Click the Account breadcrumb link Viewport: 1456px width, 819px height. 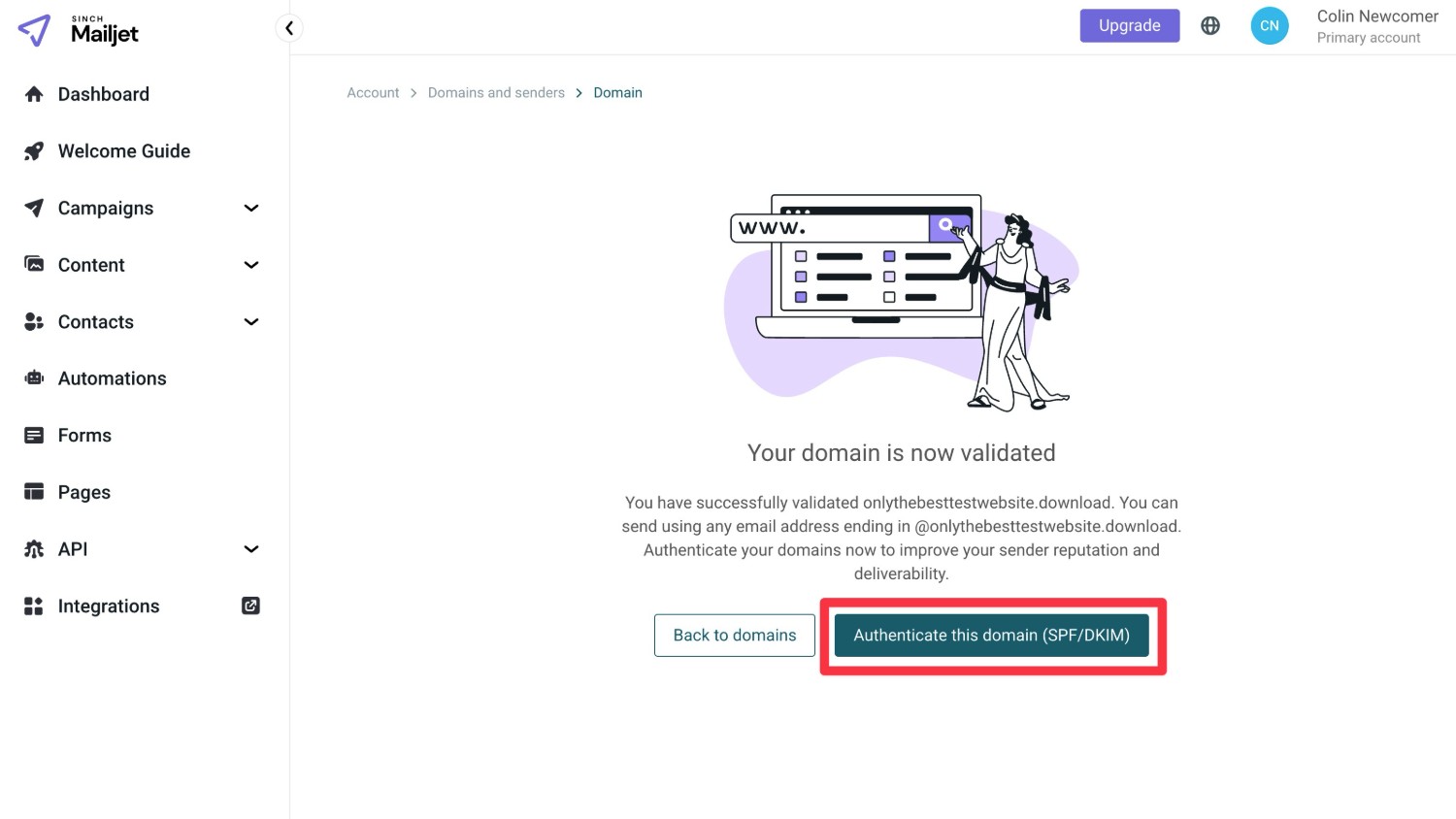(x=373, y=93)
